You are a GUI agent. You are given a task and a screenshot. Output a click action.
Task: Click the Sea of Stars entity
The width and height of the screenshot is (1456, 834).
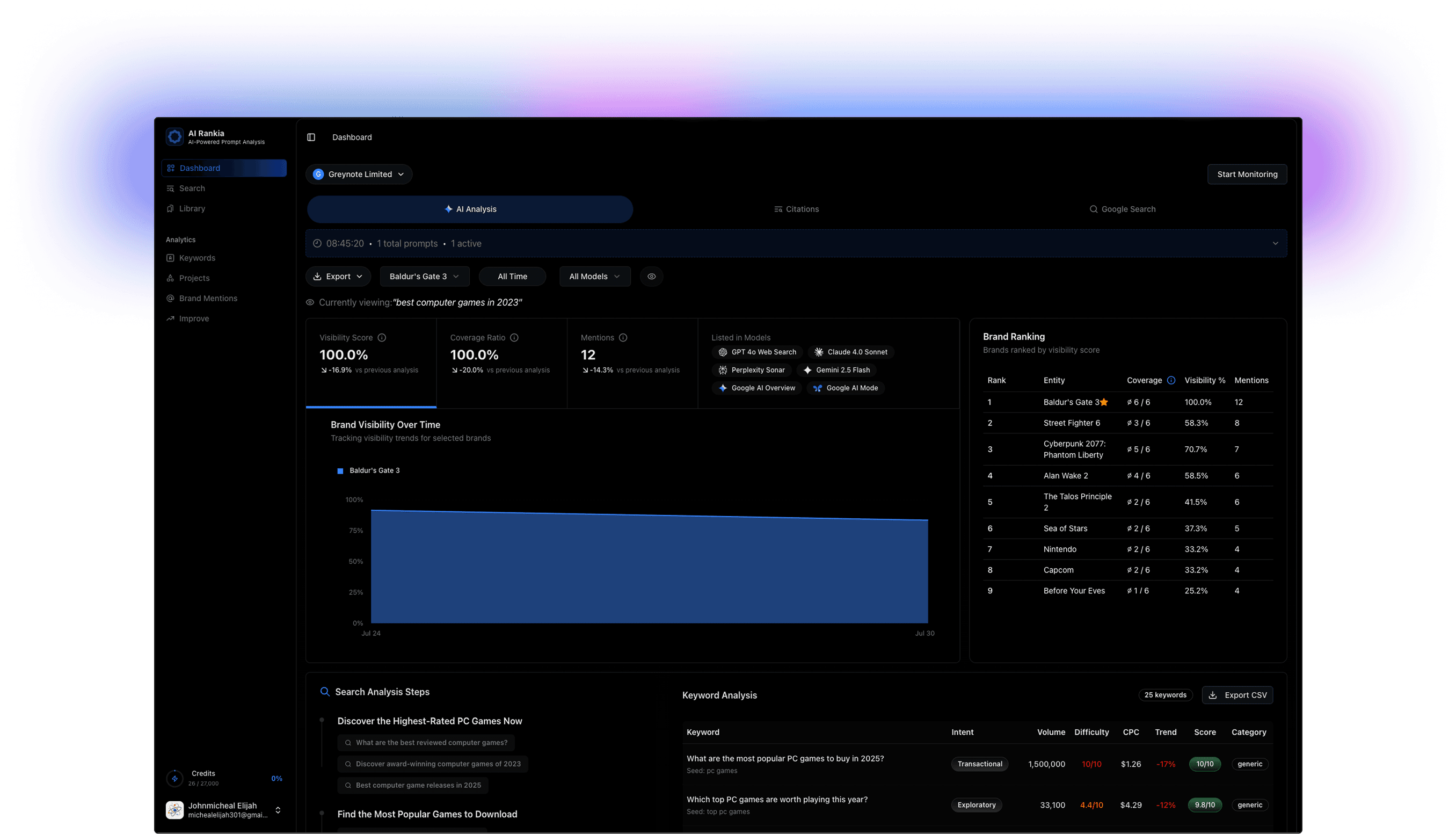(x=1065, y=528)
